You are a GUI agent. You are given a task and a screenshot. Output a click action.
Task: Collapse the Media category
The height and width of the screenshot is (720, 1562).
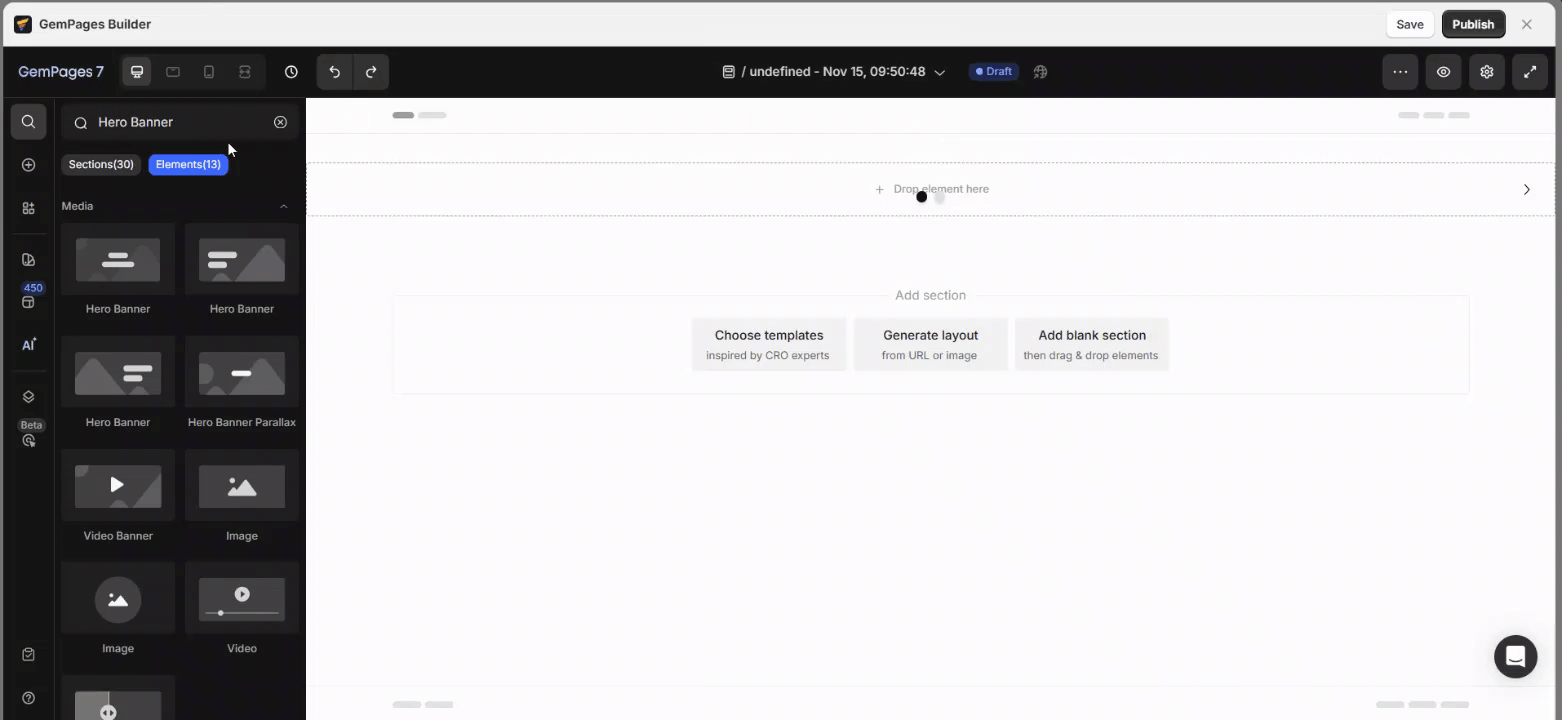point(283,206)
